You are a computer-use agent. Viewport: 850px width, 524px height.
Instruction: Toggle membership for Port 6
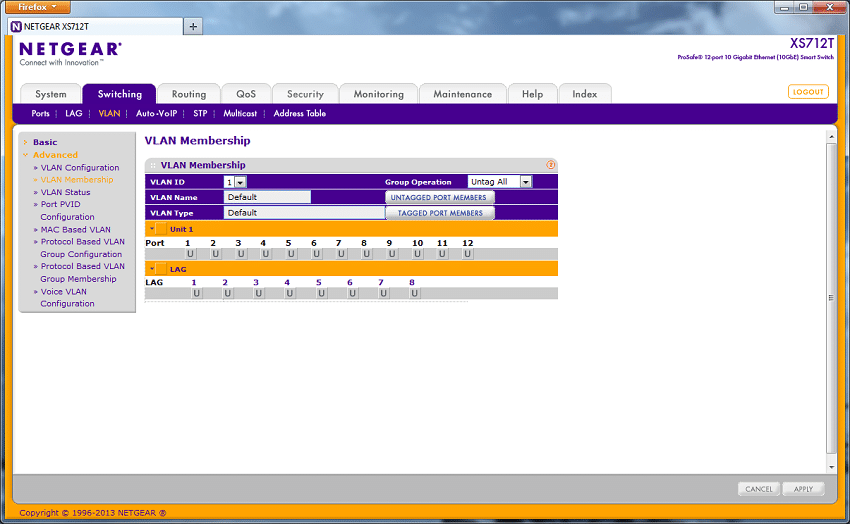click(317, 254)
